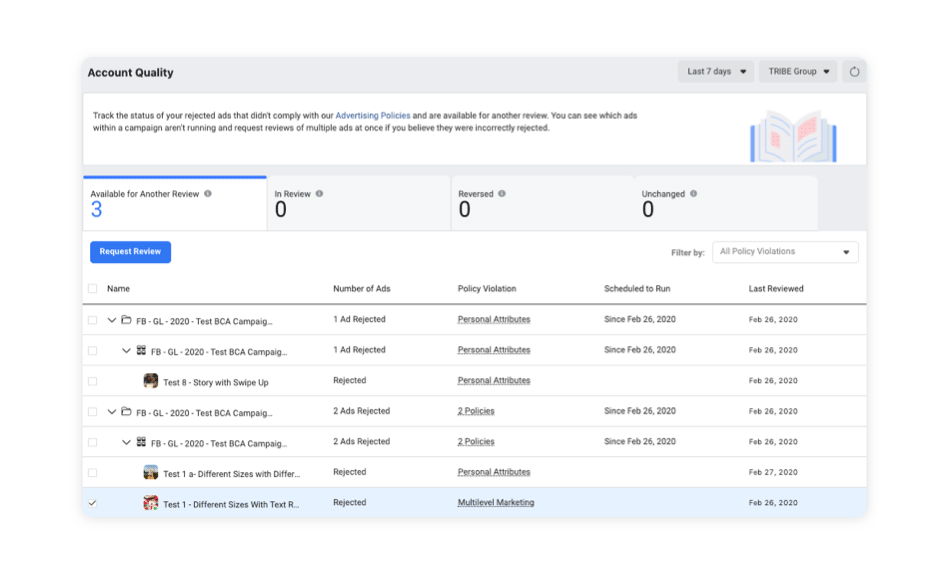Viewport: 950px width, 574px height.
Task: Click info icon next to Unchanged
Action: pos(693,194)
